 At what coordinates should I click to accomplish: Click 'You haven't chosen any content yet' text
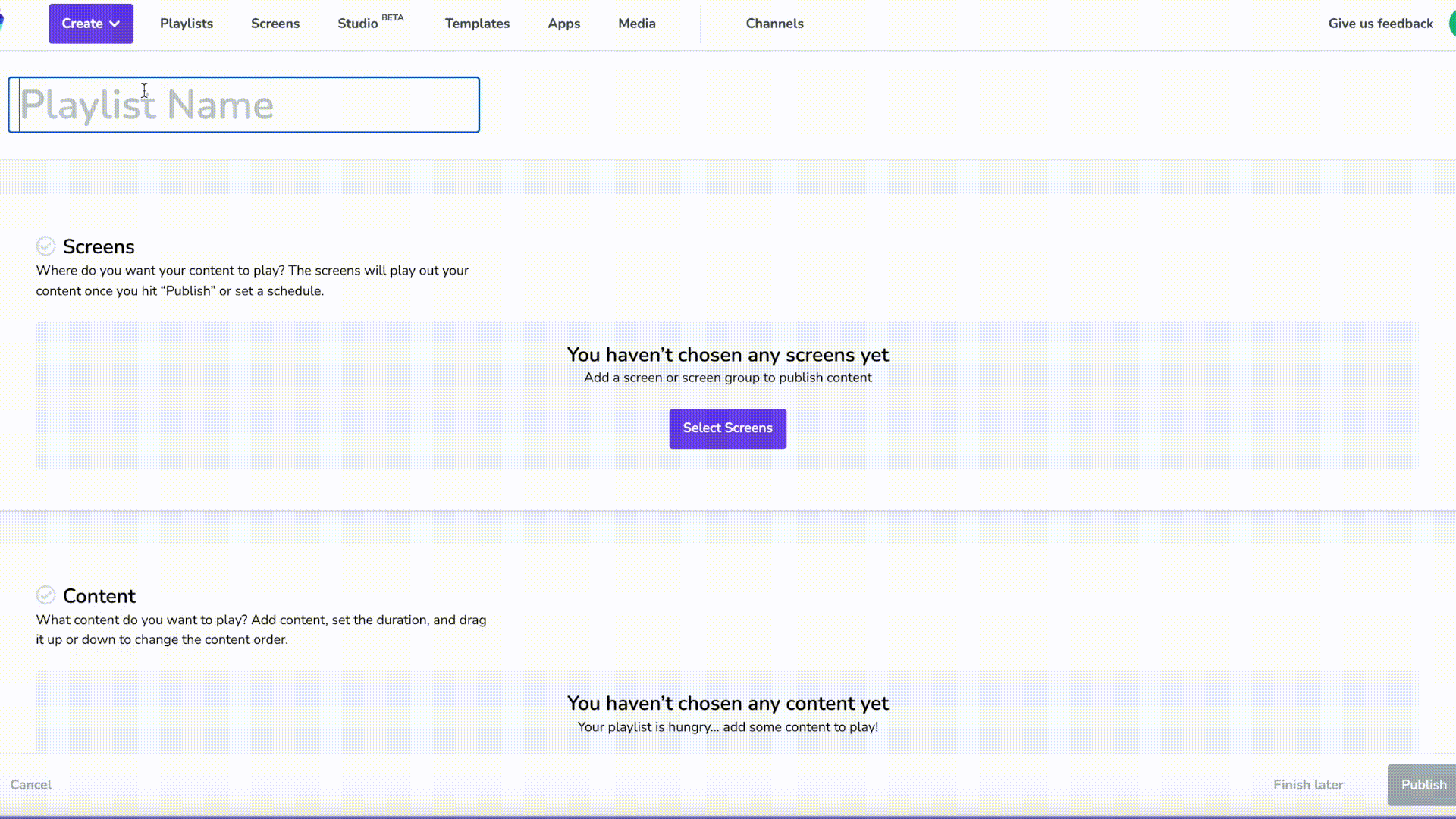click(x=728, y=704)
